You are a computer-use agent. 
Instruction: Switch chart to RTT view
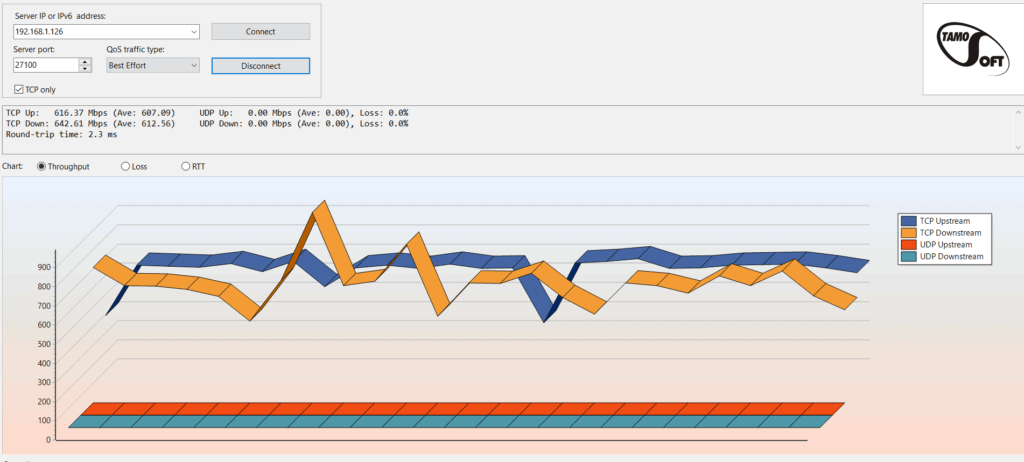[x=186, y=166]
